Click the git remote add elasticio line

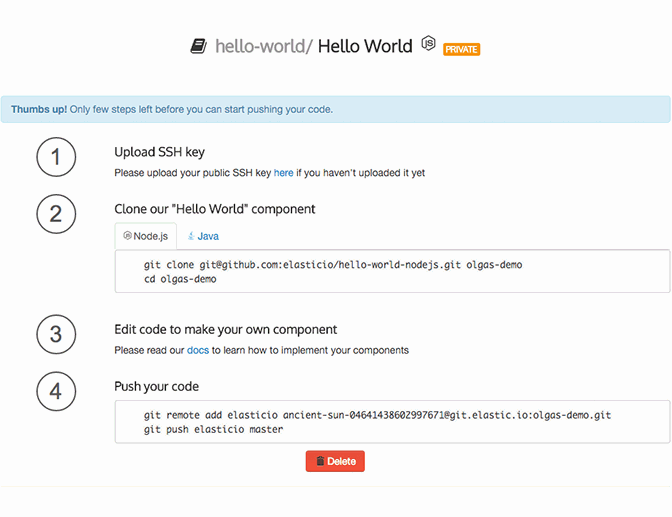pos(377,415)
